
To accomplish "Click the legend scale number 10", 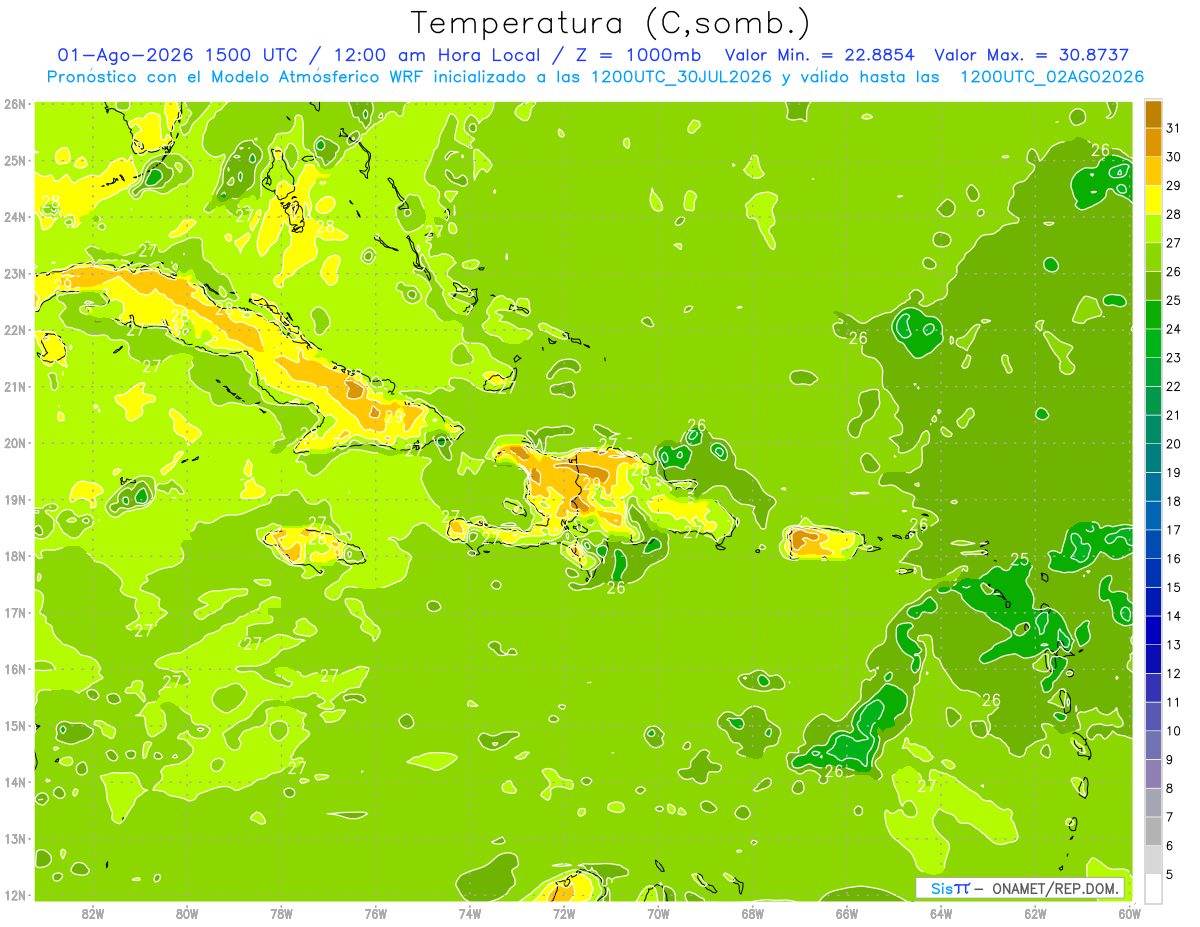I will point(1173,731).
